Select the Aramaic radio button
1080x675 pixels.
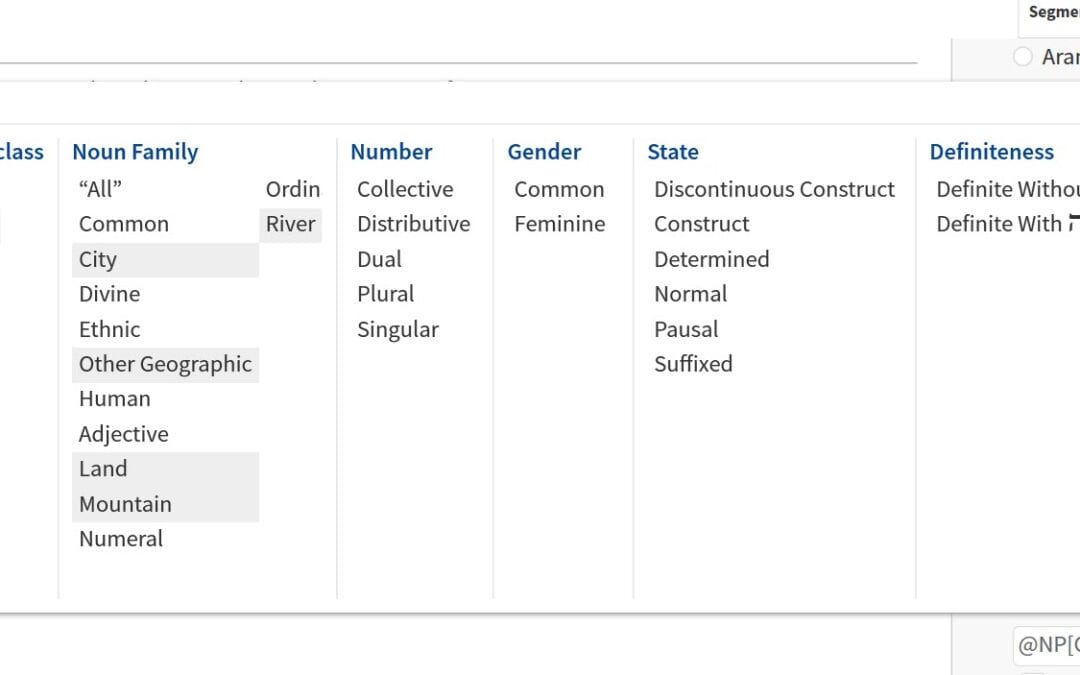pos(1023,56)
